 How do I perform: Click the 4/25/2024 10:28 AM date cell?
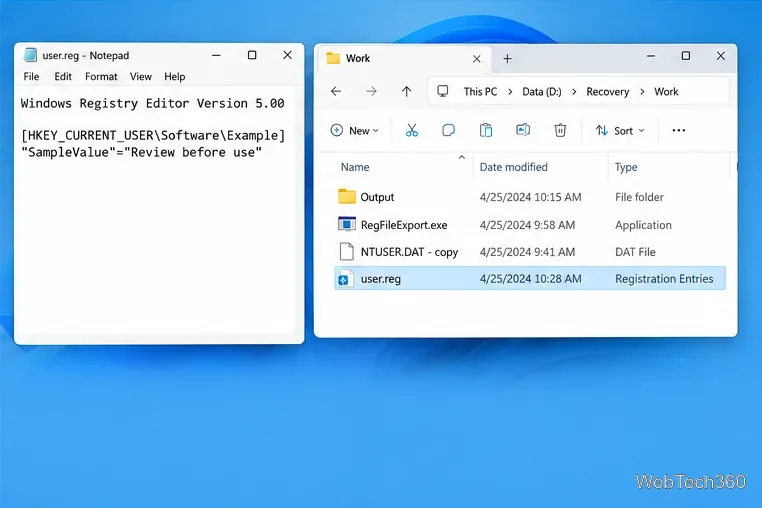[530, 279]
